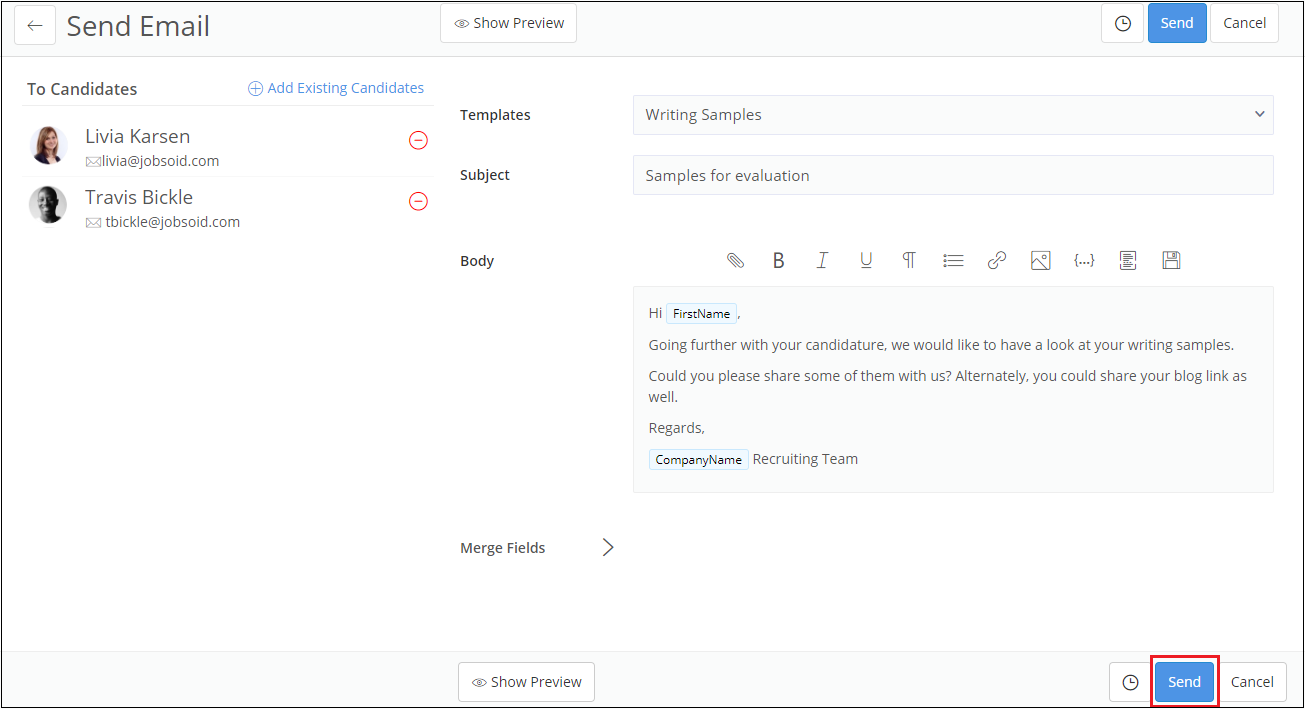Click the back arrow button
The width and height of the screenshot is (1305, 709).
click(x=35, y=25)
